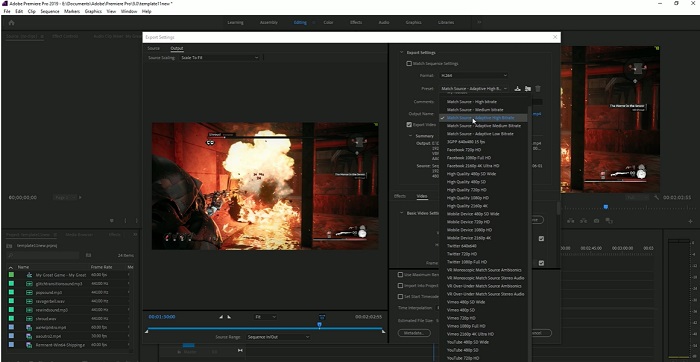Click the Export Frame camera icon
The height and width of the screenshot is (362, 700).
click(596, 221)
